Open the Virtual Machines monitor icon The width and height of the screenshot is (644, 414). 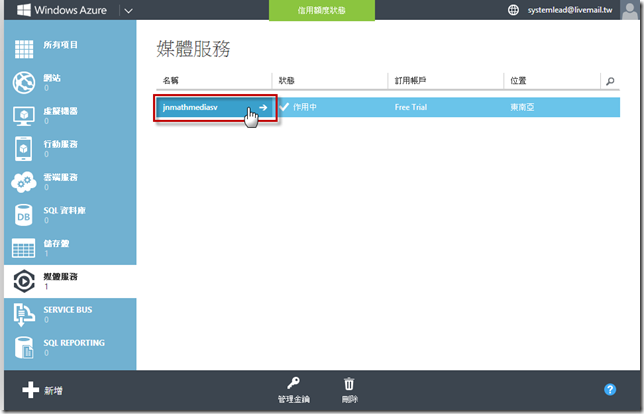pyautogui.click(x=24, y=116)
